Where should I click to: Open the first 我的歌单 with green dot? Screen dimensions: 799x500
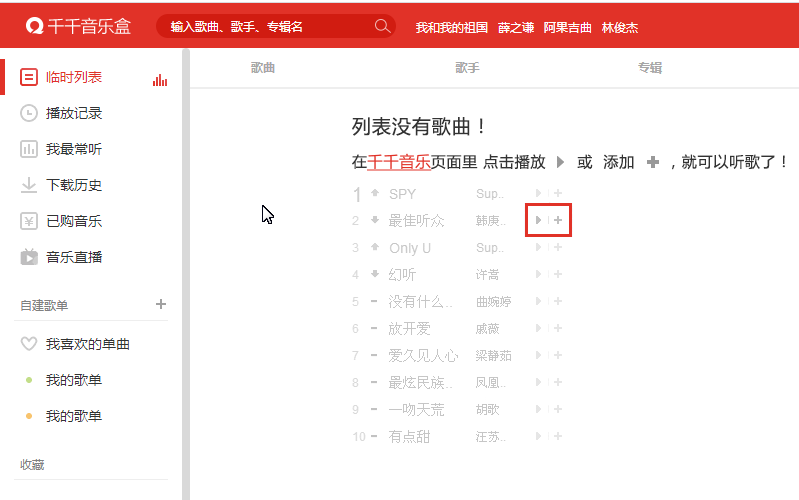point(73,381)
